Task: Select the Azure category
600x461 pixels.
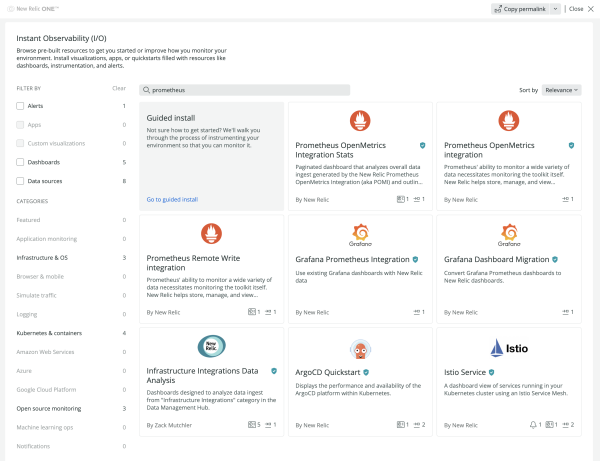Action: pyautogui.click(x=24, y=371)
